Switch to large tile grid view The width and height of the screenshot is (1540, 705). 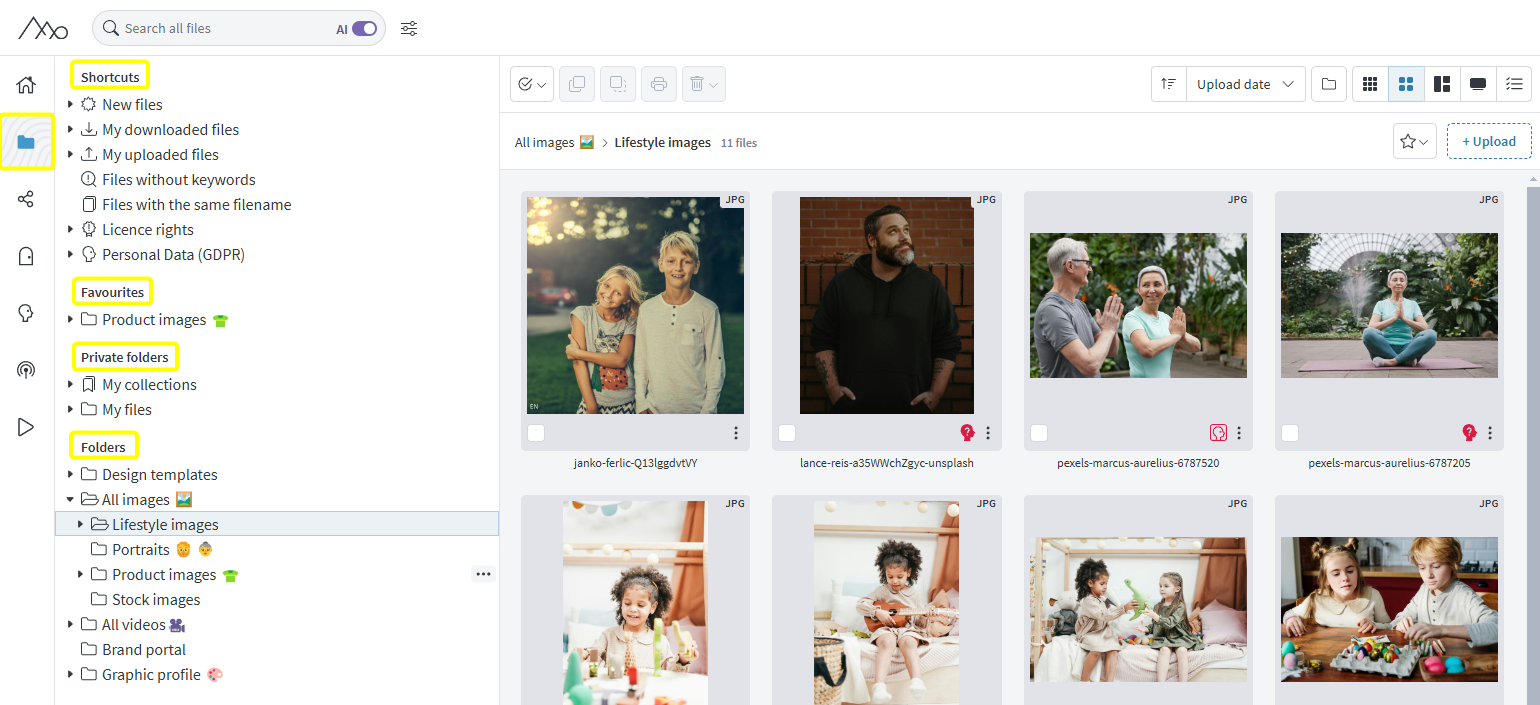tap(1406, 85)
